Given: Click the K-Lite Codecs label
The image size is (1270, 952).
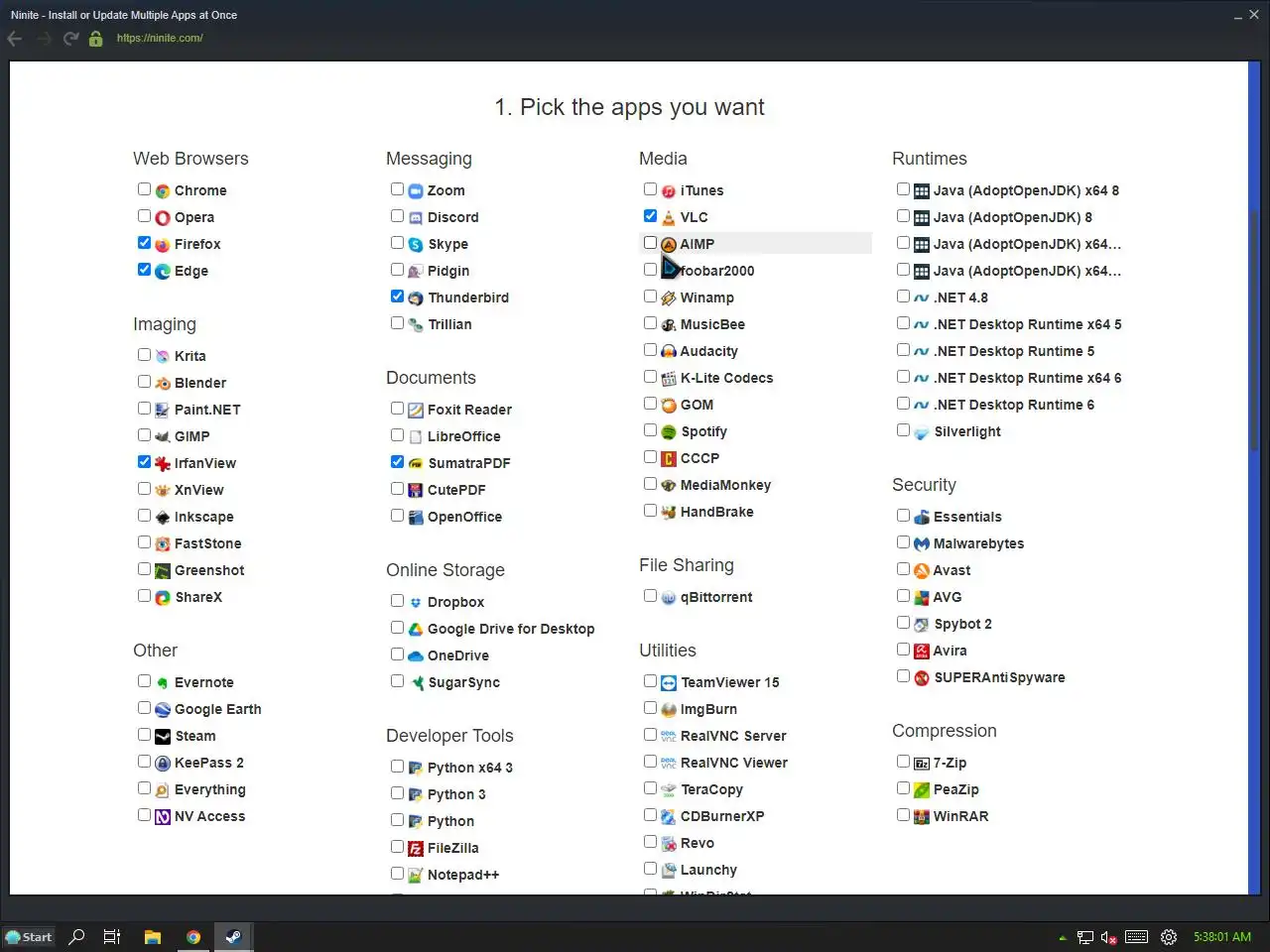Looking at the screenshot, I should click(x=726, y=378).
